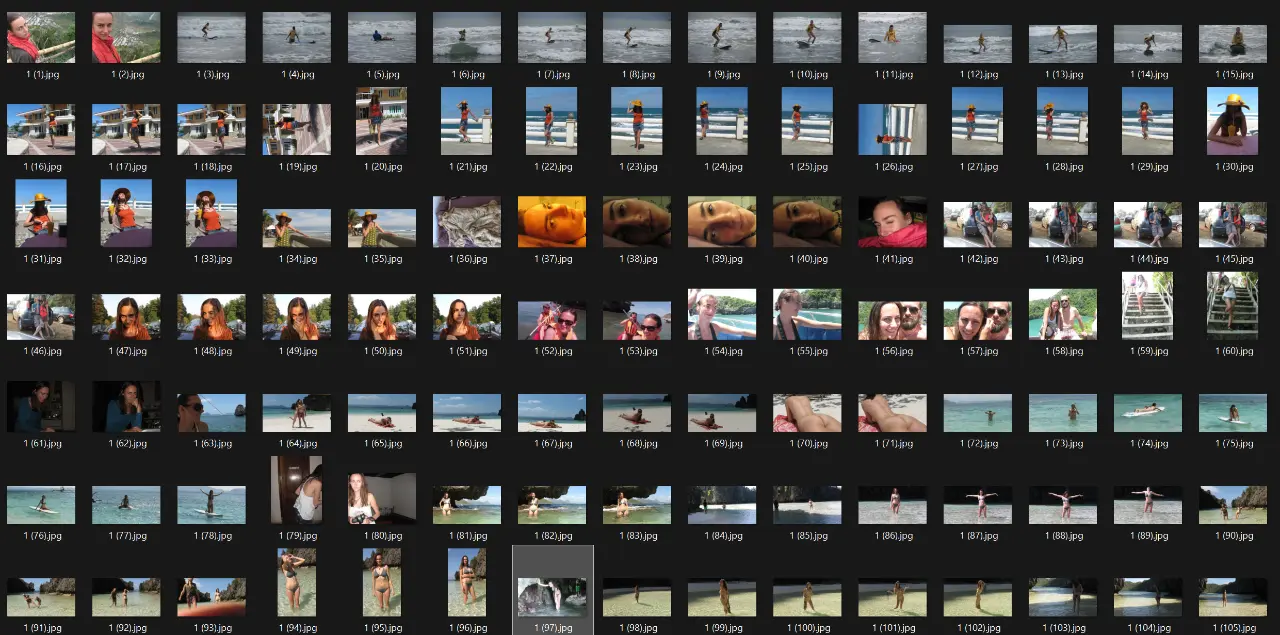Click the thumbnail of 1 (15).jpg
Screen dimensions: 1280x635
1232,44
